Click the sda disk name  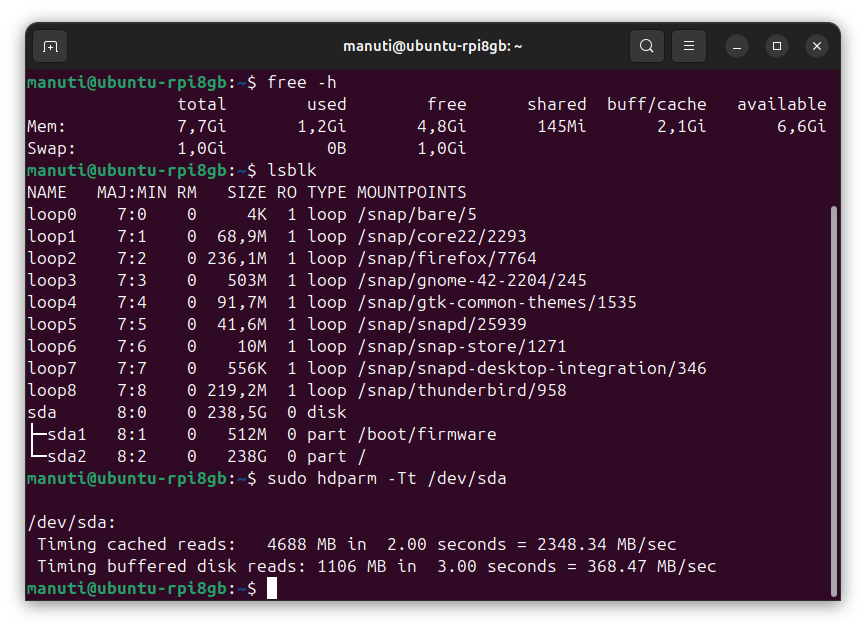(x=42, y=413)
